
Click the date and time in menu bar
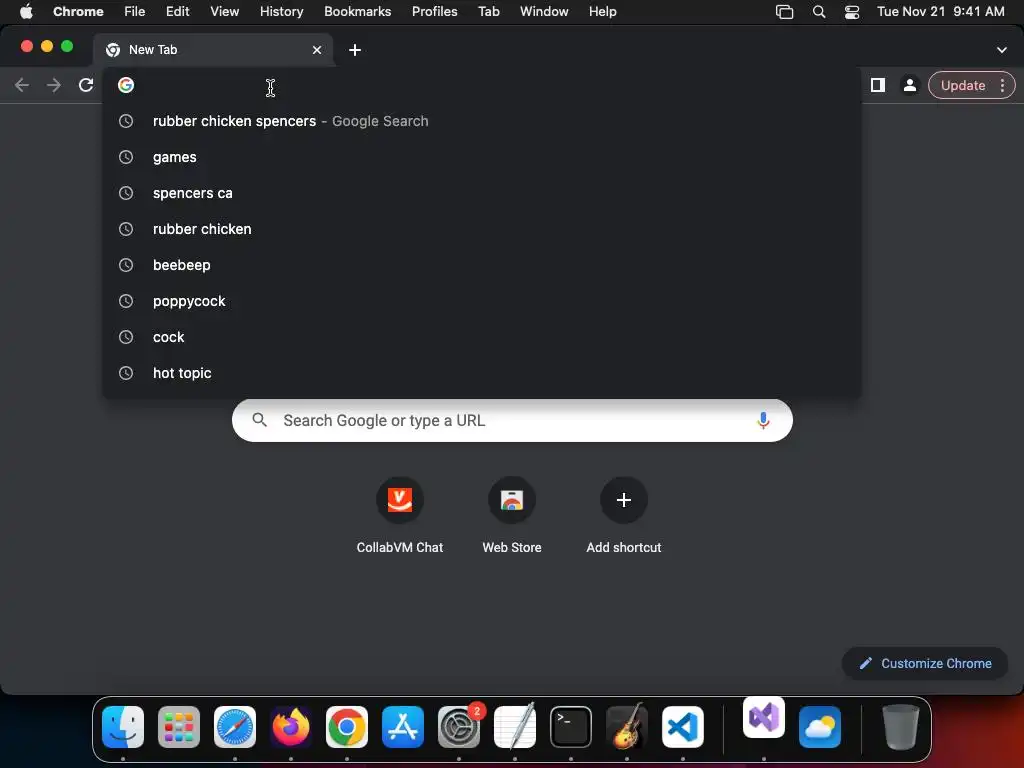(x=940, y=11)
